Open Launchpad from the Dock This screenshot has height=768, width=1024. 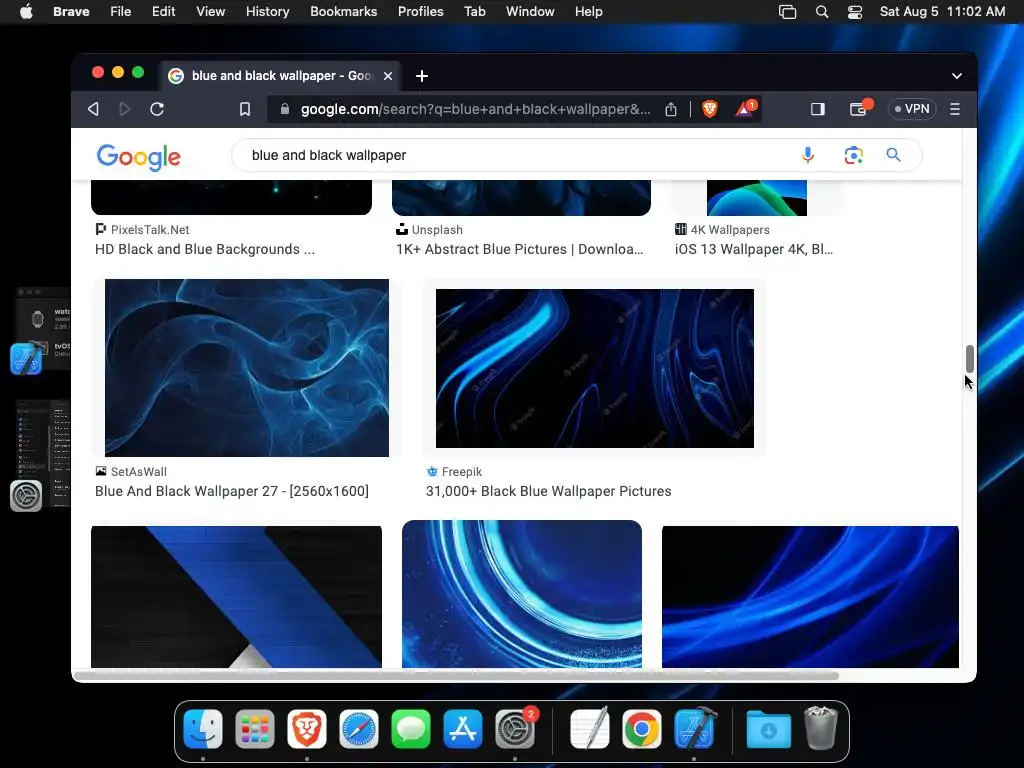[x=255, y=729]
